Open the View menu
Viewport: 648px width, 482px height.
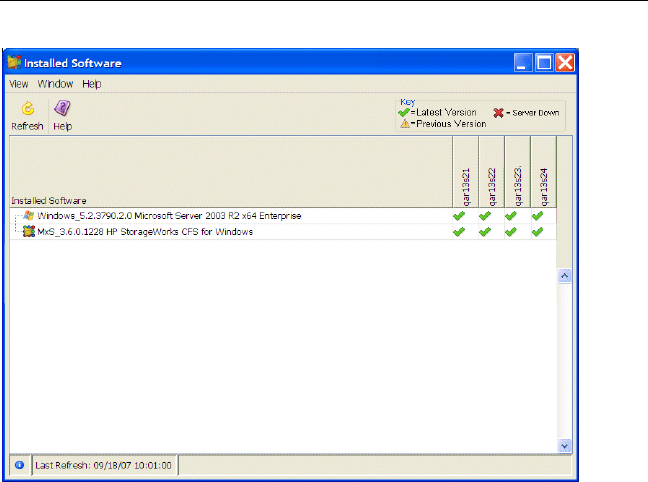pyautogui.click(x=19, y=84)
